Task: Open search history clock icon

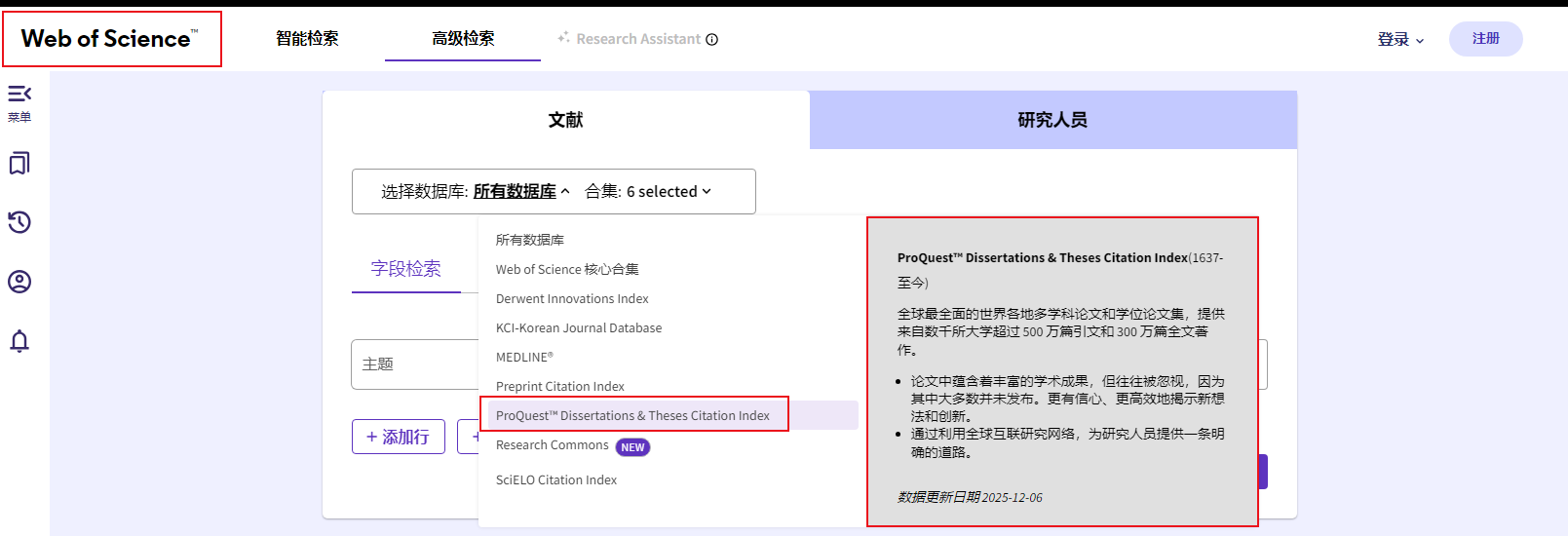Action: (19, 222)
